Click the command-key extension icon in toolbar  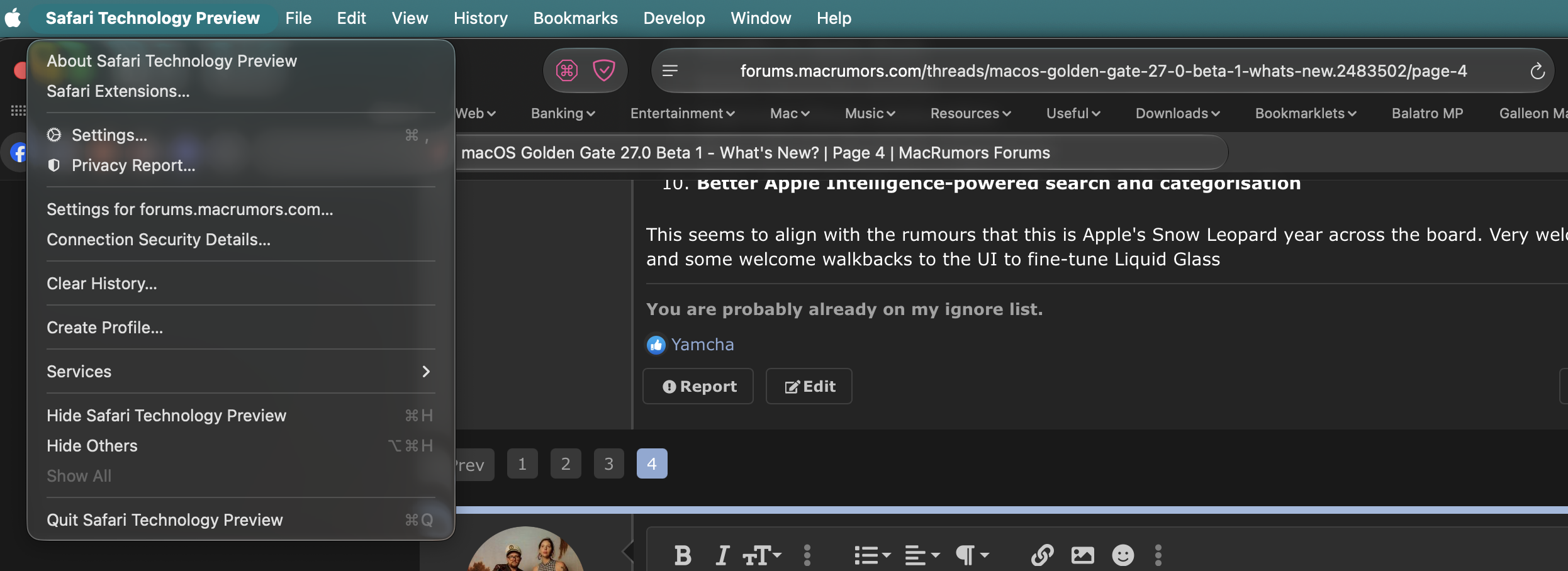pos(567,70)
